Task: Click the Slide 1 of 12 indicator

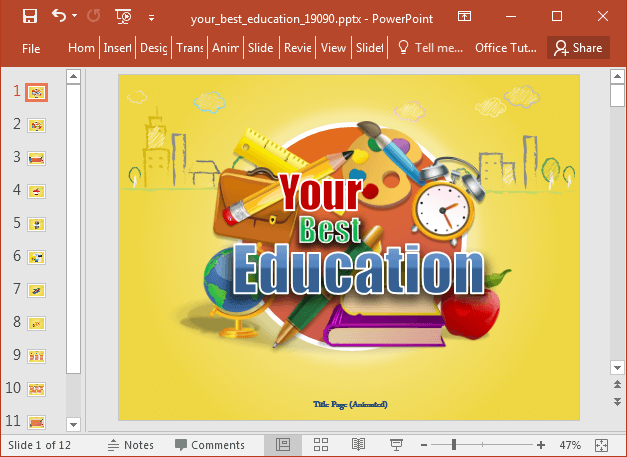Action: 39,445
